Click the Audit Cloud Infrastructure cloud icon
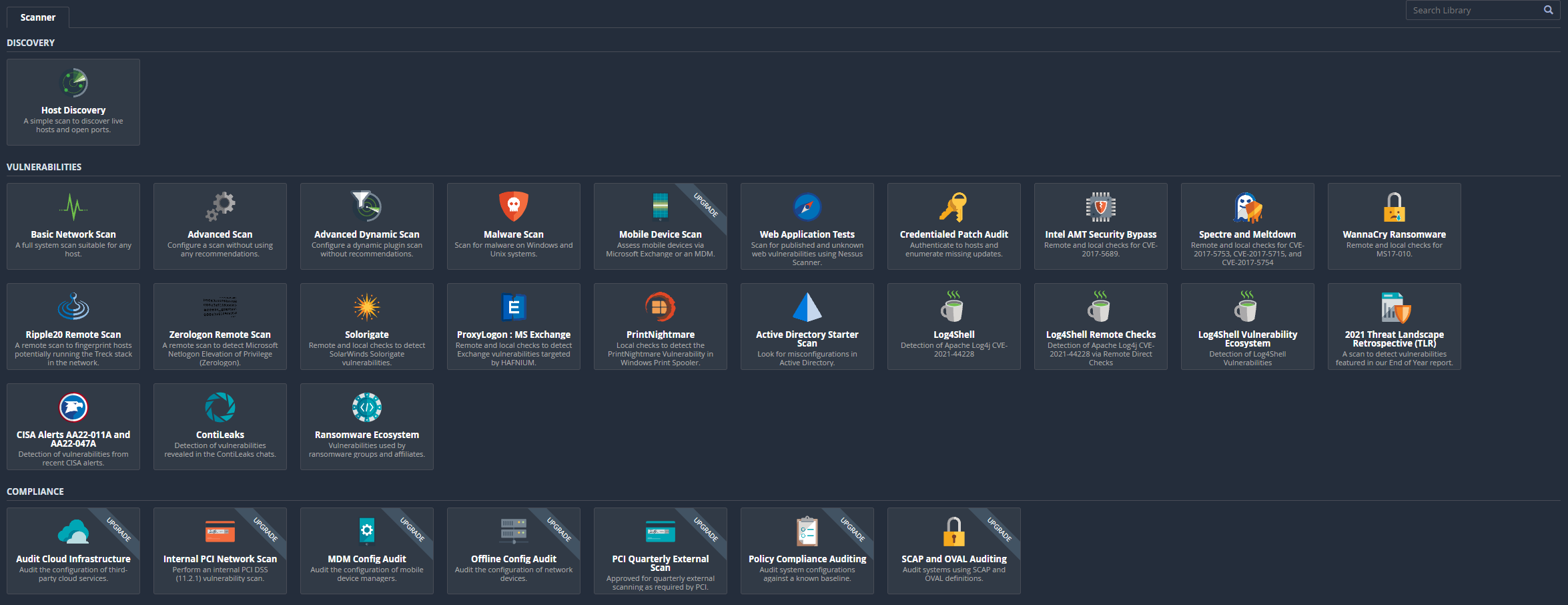 click(x=73, y=532)
